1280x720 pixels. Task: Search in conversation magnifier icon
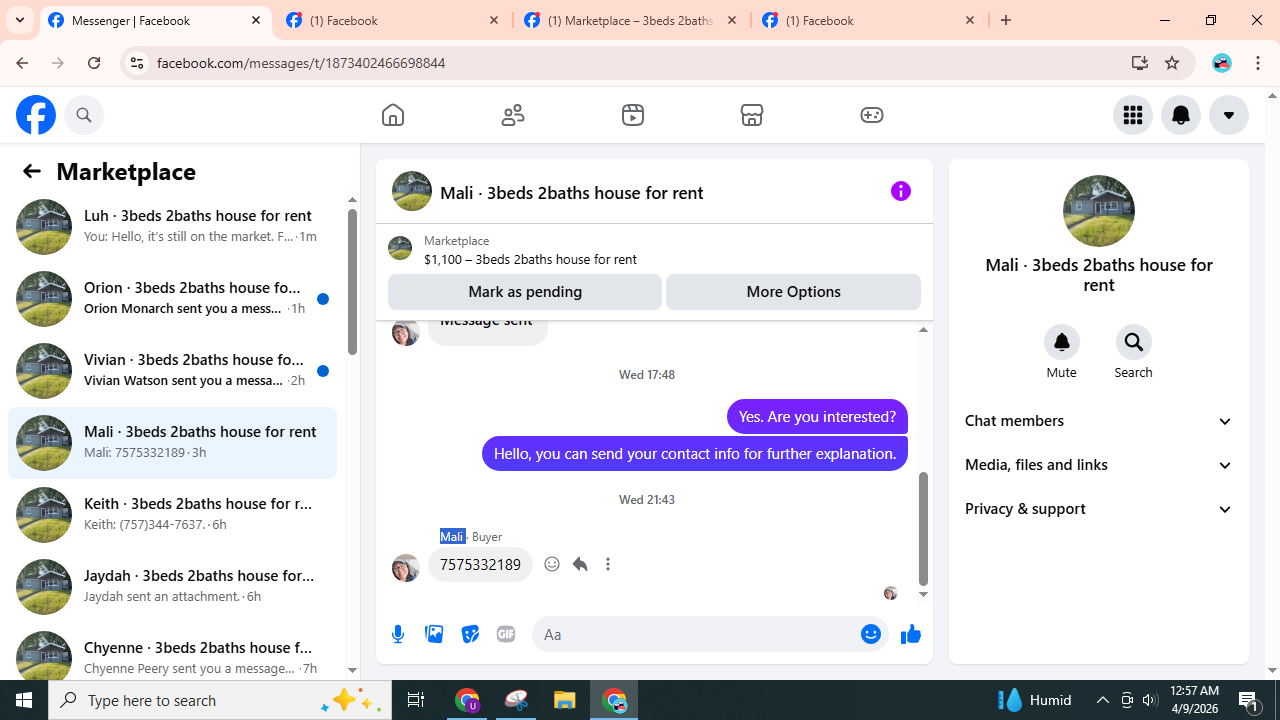pos(1134,342)
